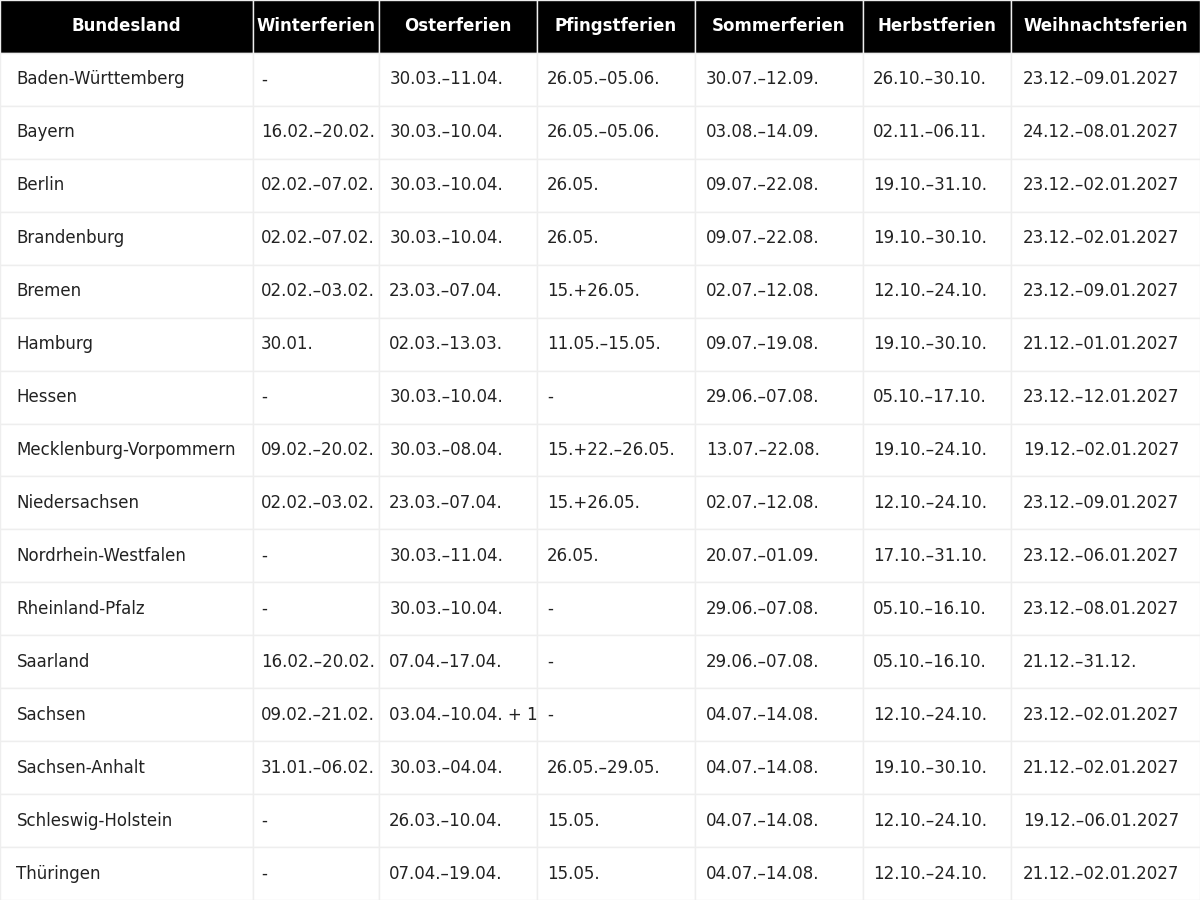
Task: Select the Sommerferien column header
Action: (778, 26)
